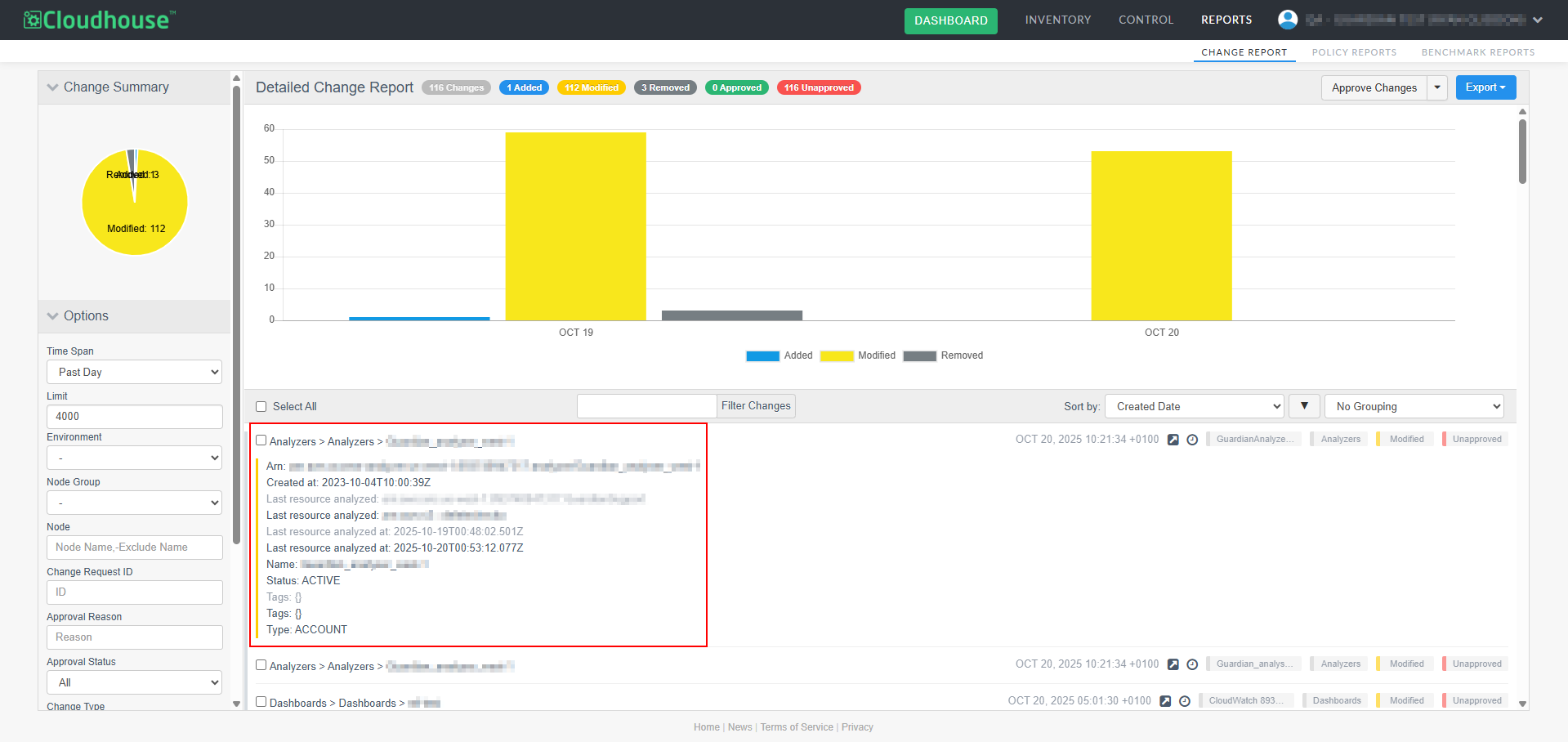This screenshot has height=742, width=1568.
Task: Check the Select All checkbox
Action: pyautogui.click(x=261, y=407)
